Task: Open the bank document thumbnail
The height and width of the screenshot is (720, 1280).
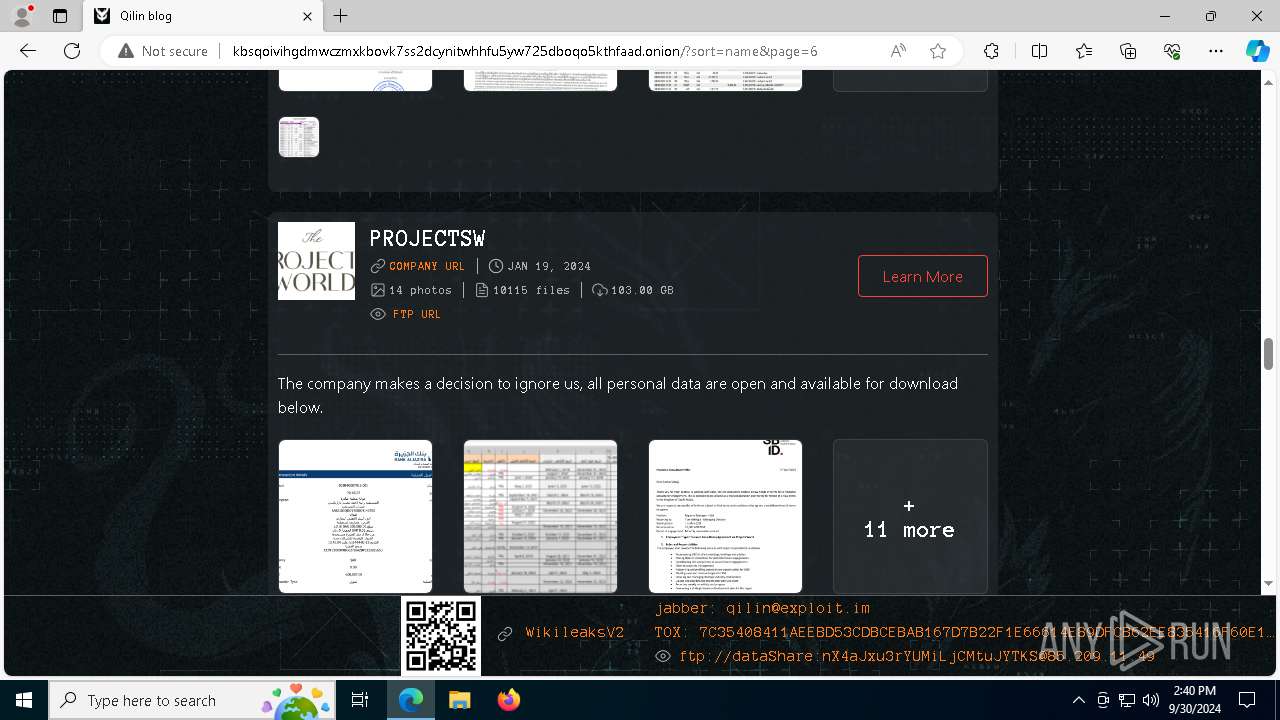Action: (x=355, y=516)
